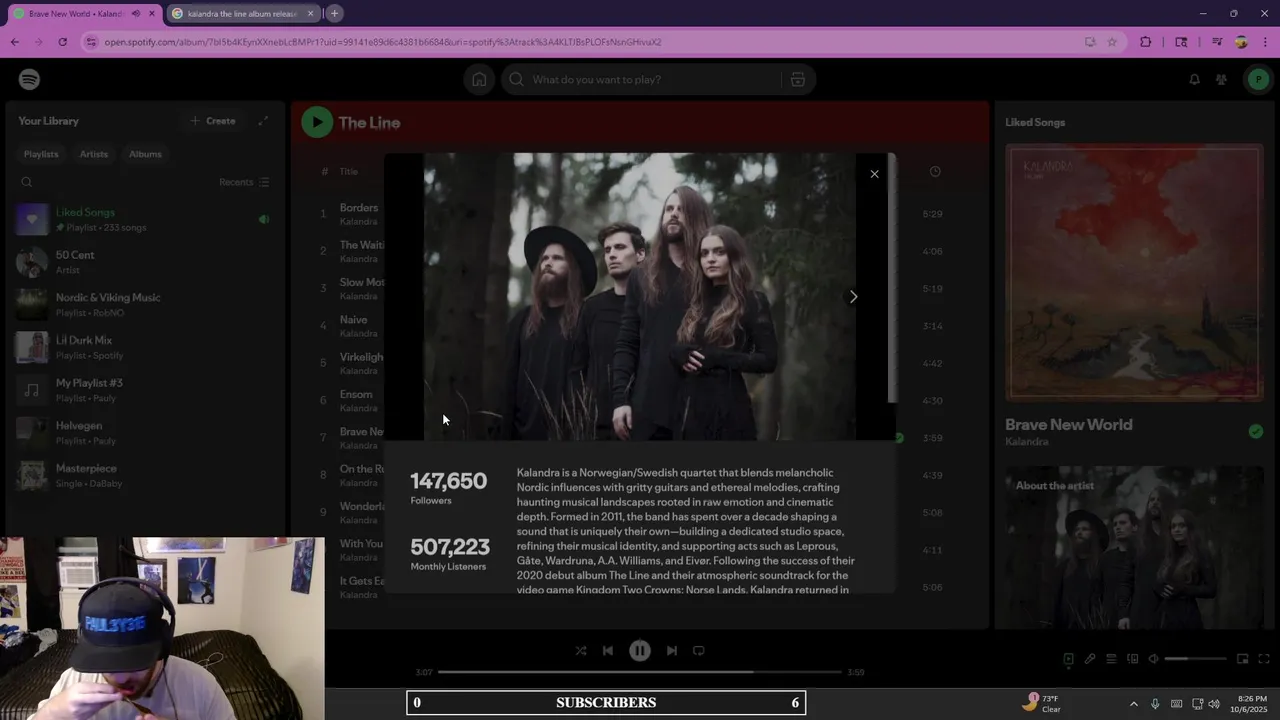Filter library by Artists
The width and height of the screenshot is (1280, 720).
(94, 154)
